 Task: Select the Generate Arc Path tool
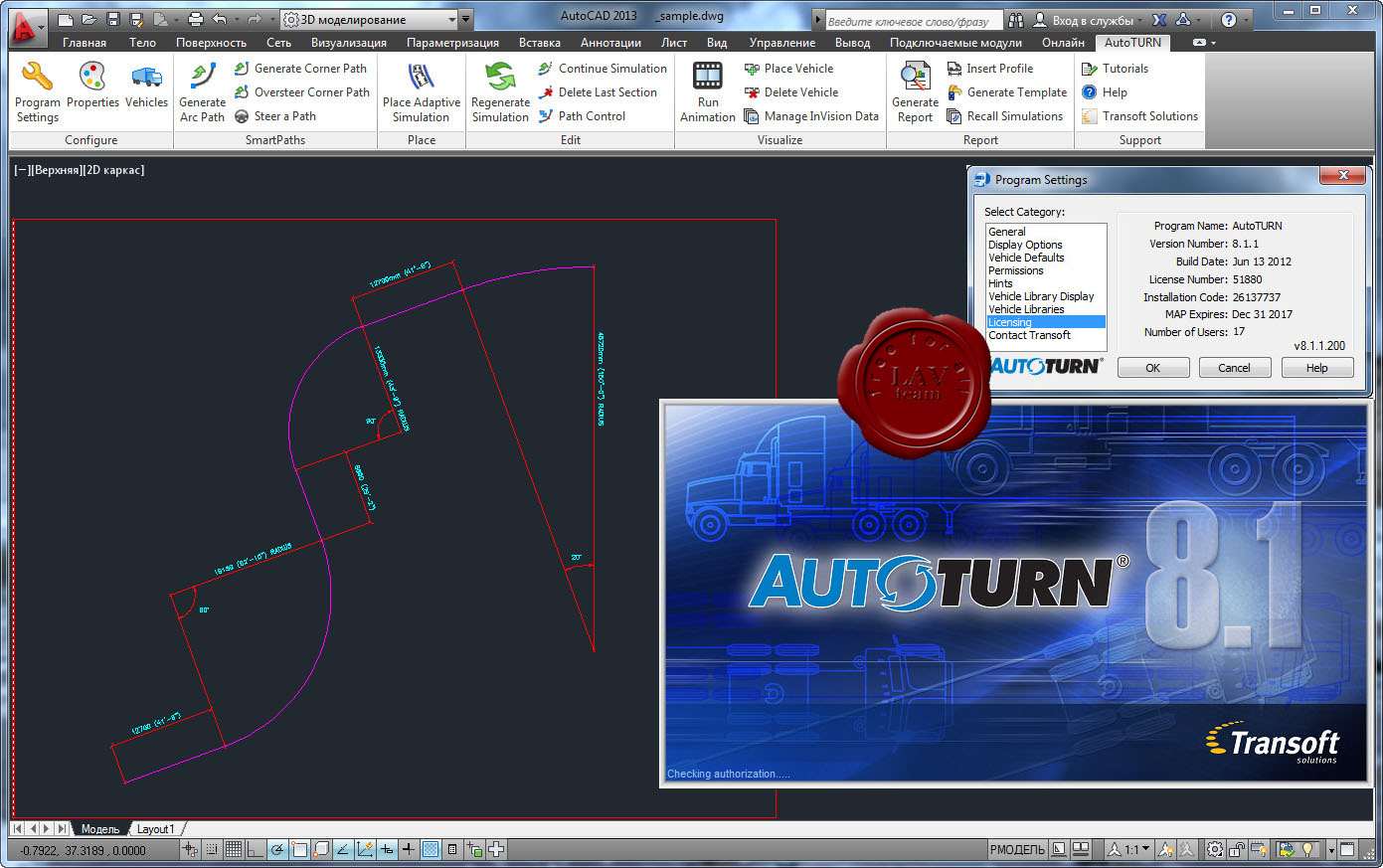[202, 91]
